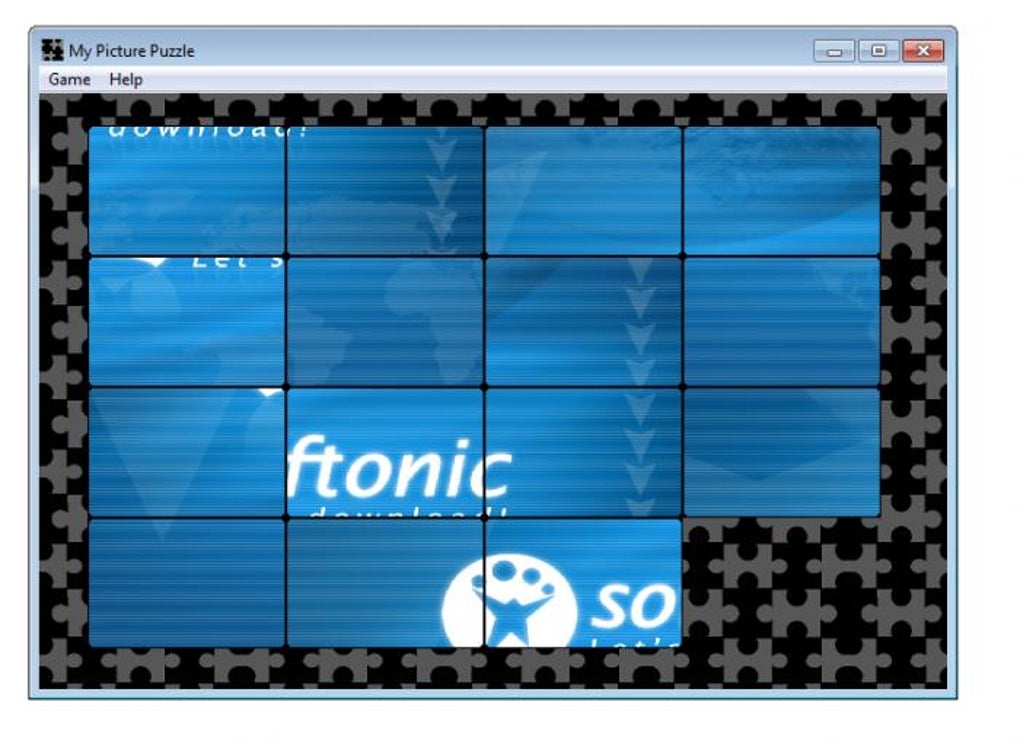1020x743 pixels.
Task: Open the Game menu
Action: [69, 79]
